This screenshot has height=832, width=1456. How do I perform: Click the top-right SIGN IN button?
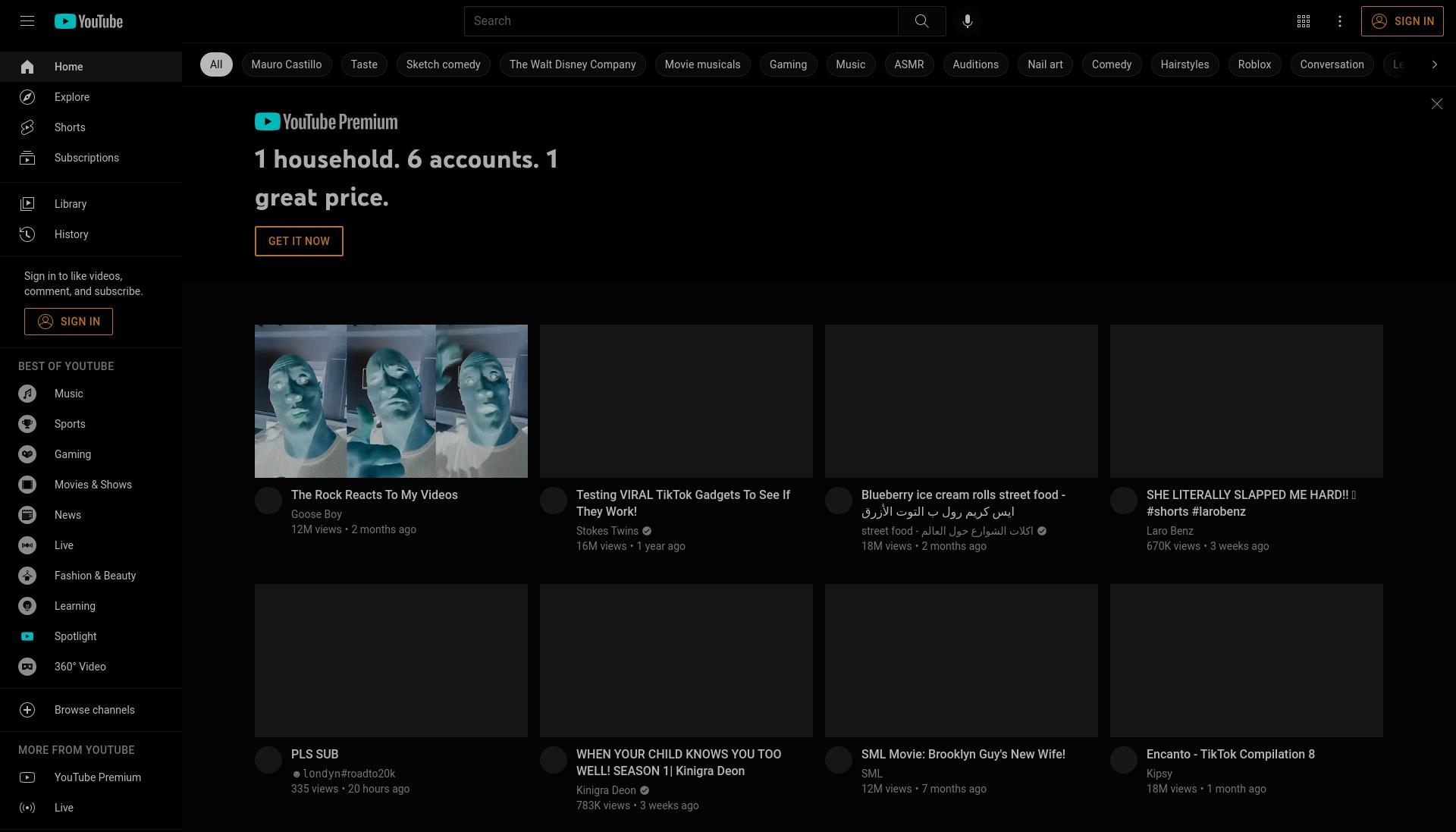point(1402,21)
